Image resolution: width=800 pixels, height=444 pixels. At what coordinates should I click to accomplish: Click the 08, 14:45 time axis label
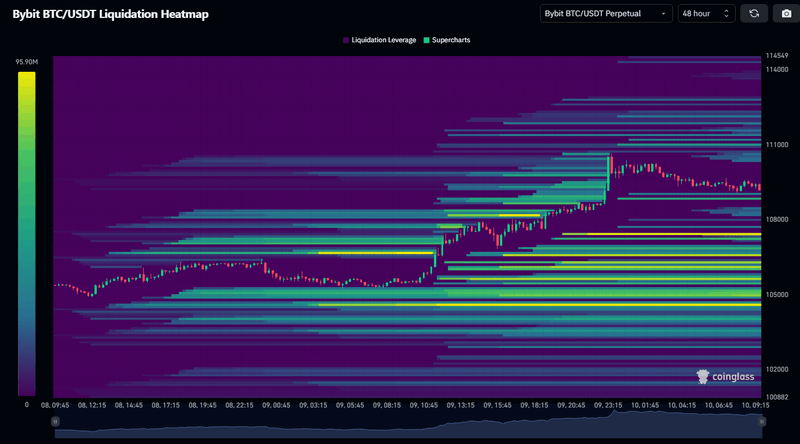coord(129,405)
